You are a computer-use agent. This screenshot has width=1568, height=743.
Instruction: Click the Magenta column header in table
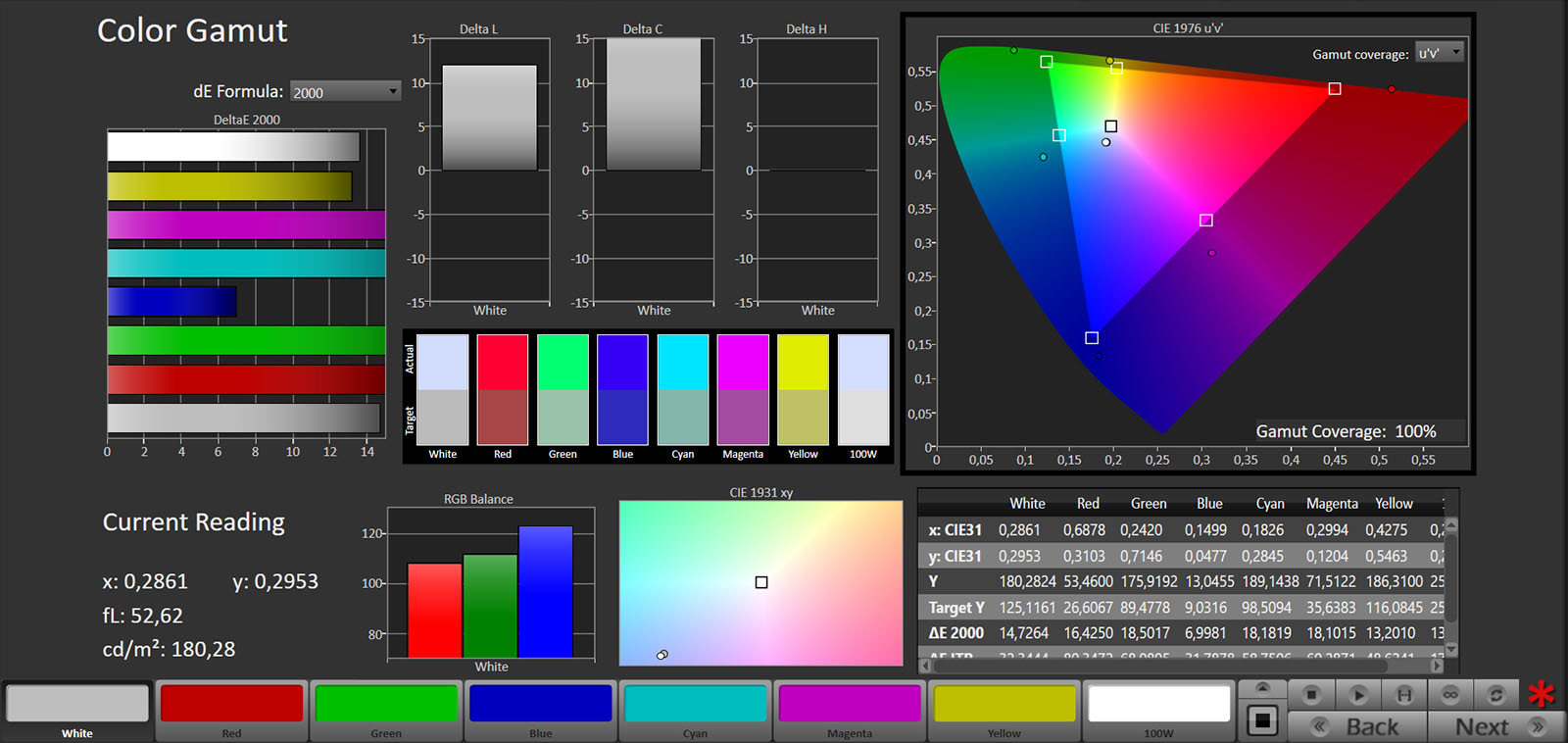point(1332,504)
